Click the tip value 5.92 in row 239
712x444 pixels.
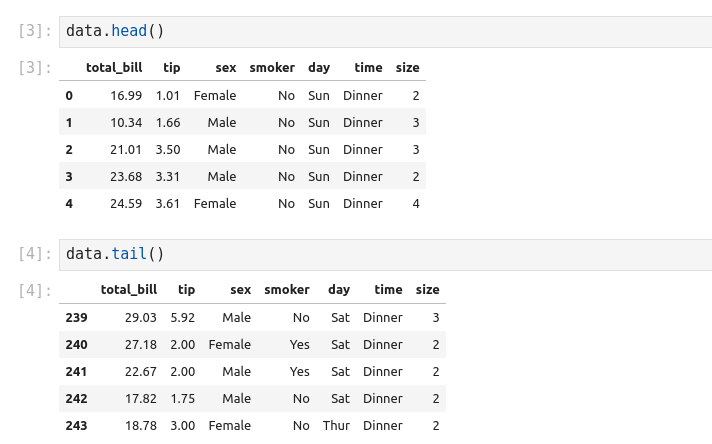182,318
